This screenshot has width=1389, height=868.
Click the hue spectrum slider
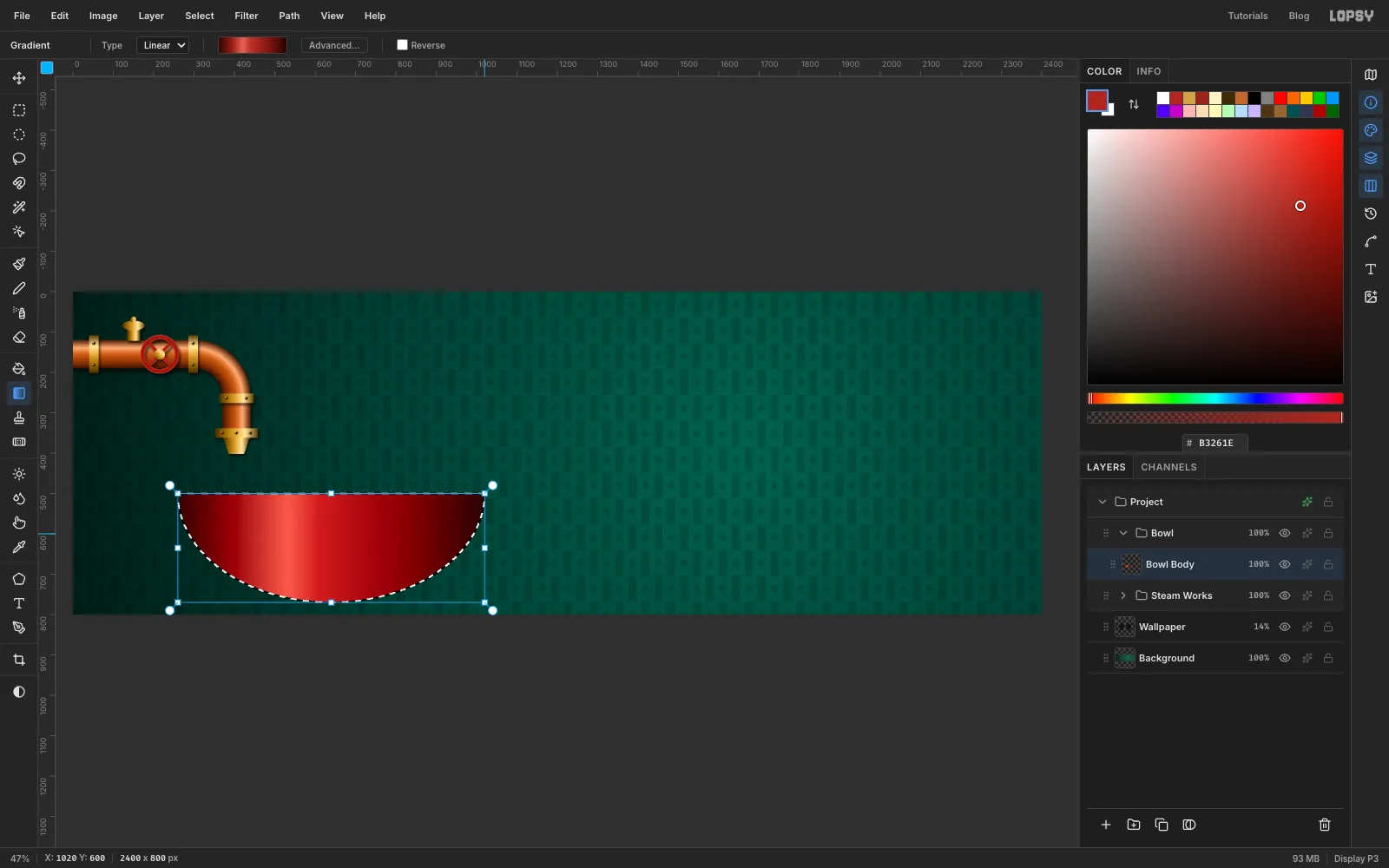[1215, 398]
